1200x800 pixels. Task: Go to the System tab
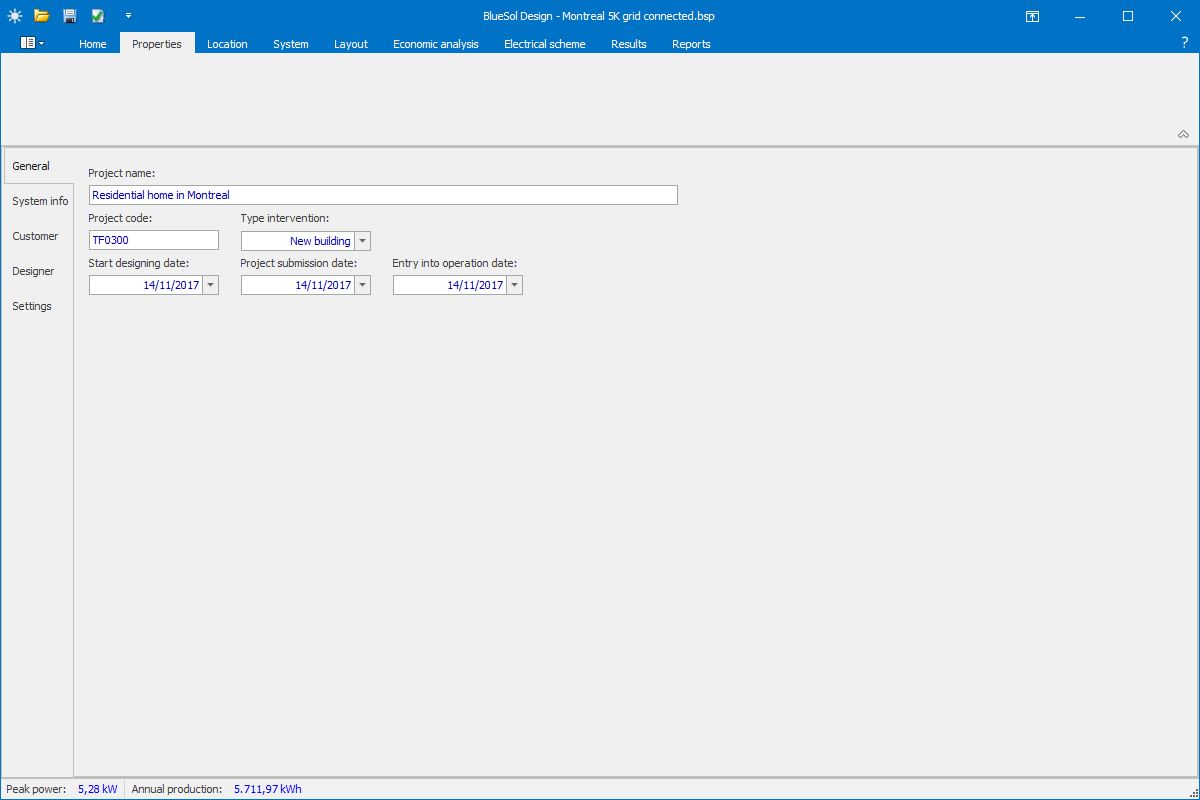[x=291, y=44]
